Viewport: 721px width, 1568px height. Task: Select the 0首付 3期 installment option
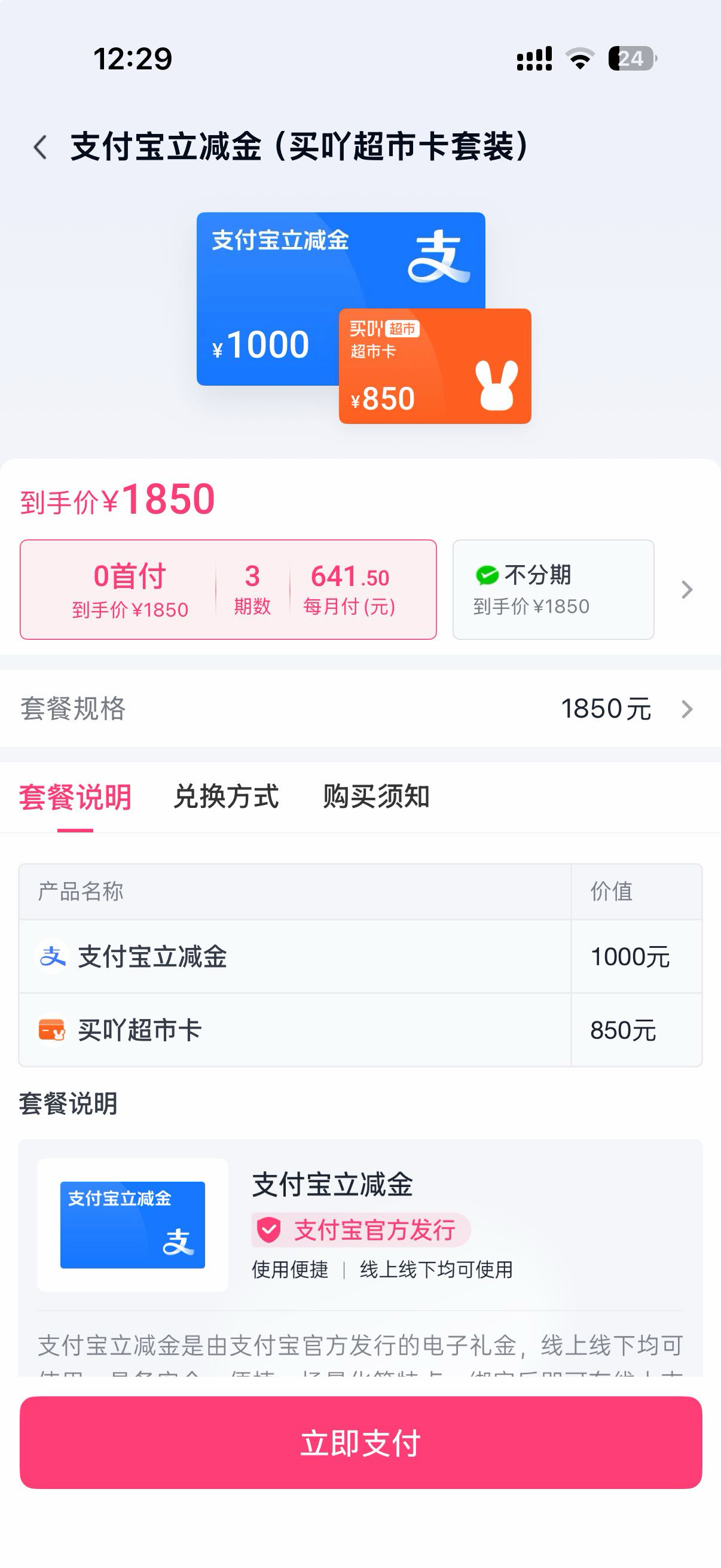tap(228, 589)
